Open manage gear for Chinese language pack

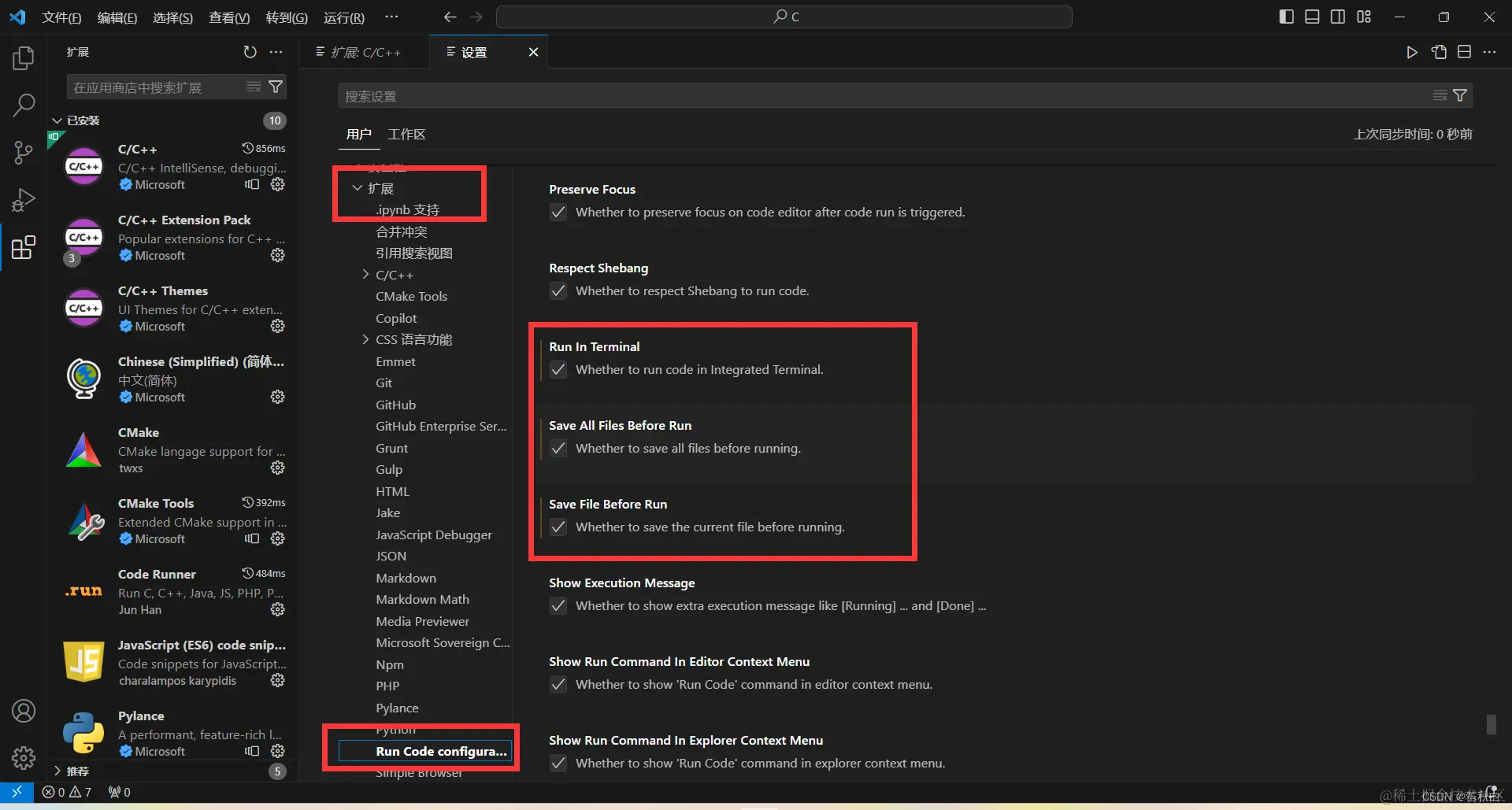pyautogui.click(x=277, y=397)
